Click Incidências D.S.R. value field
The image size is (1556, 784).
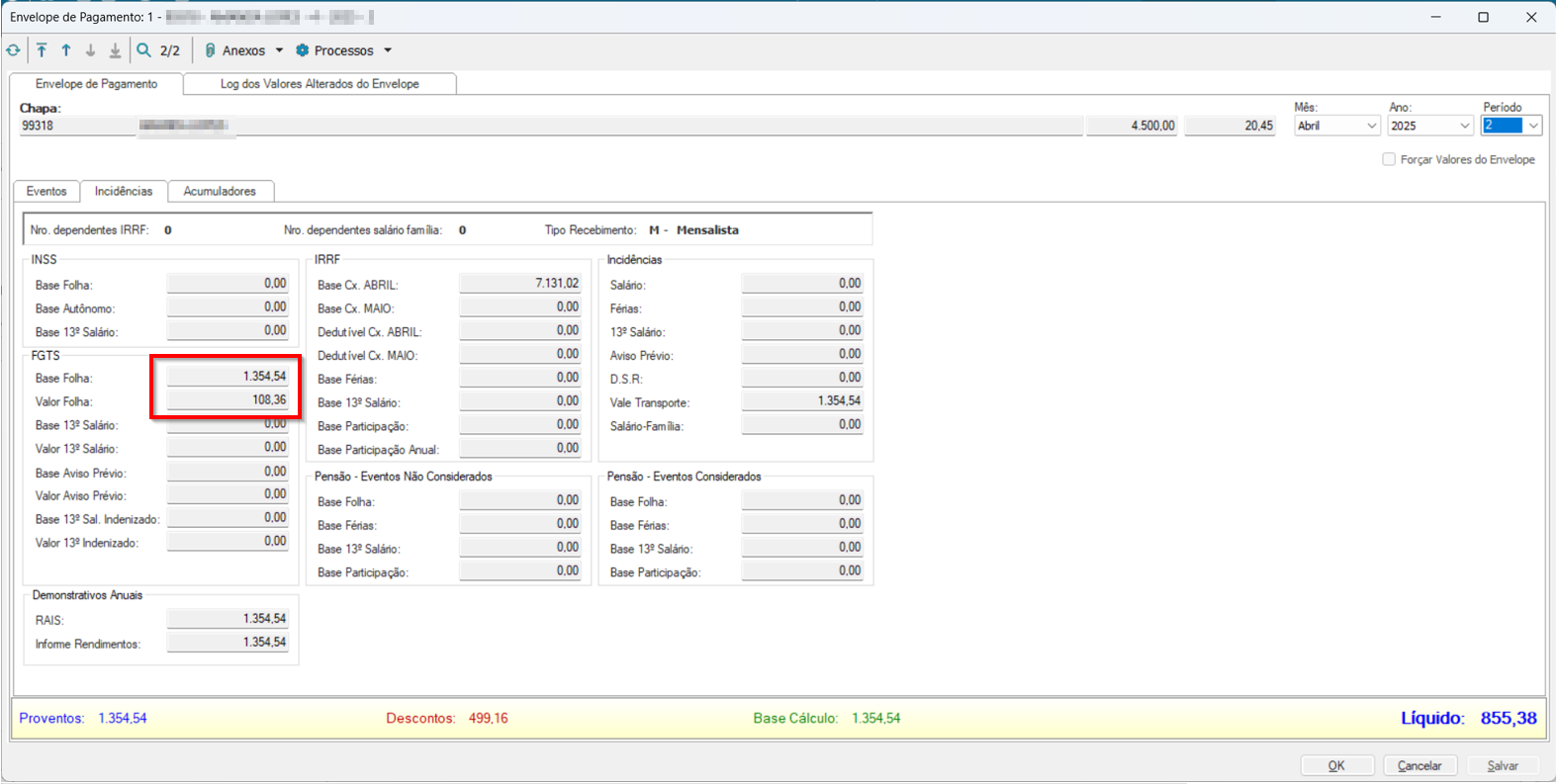tap(802, 378)
